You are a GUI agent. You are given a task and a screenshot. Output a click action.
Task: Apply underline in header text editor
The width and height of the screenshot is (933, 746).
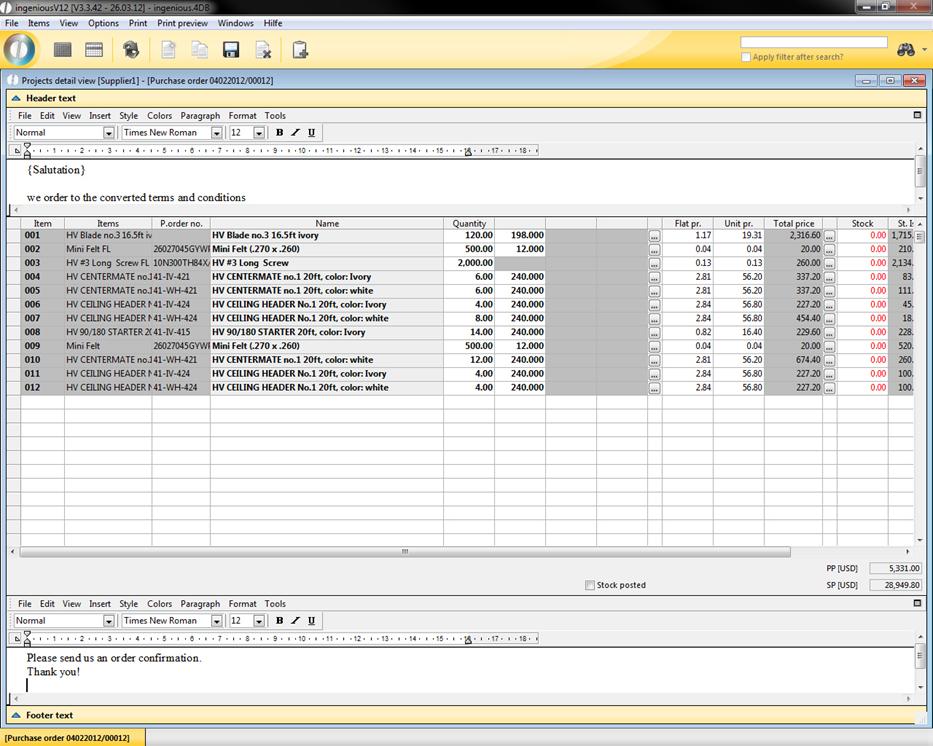pyautogui.click(x=311, y=133)
